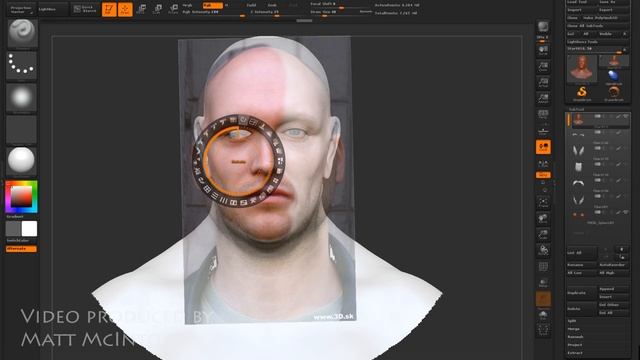Click the Xpose icon at shelf bottom
The image size is (640, 360).
[543, 330]
